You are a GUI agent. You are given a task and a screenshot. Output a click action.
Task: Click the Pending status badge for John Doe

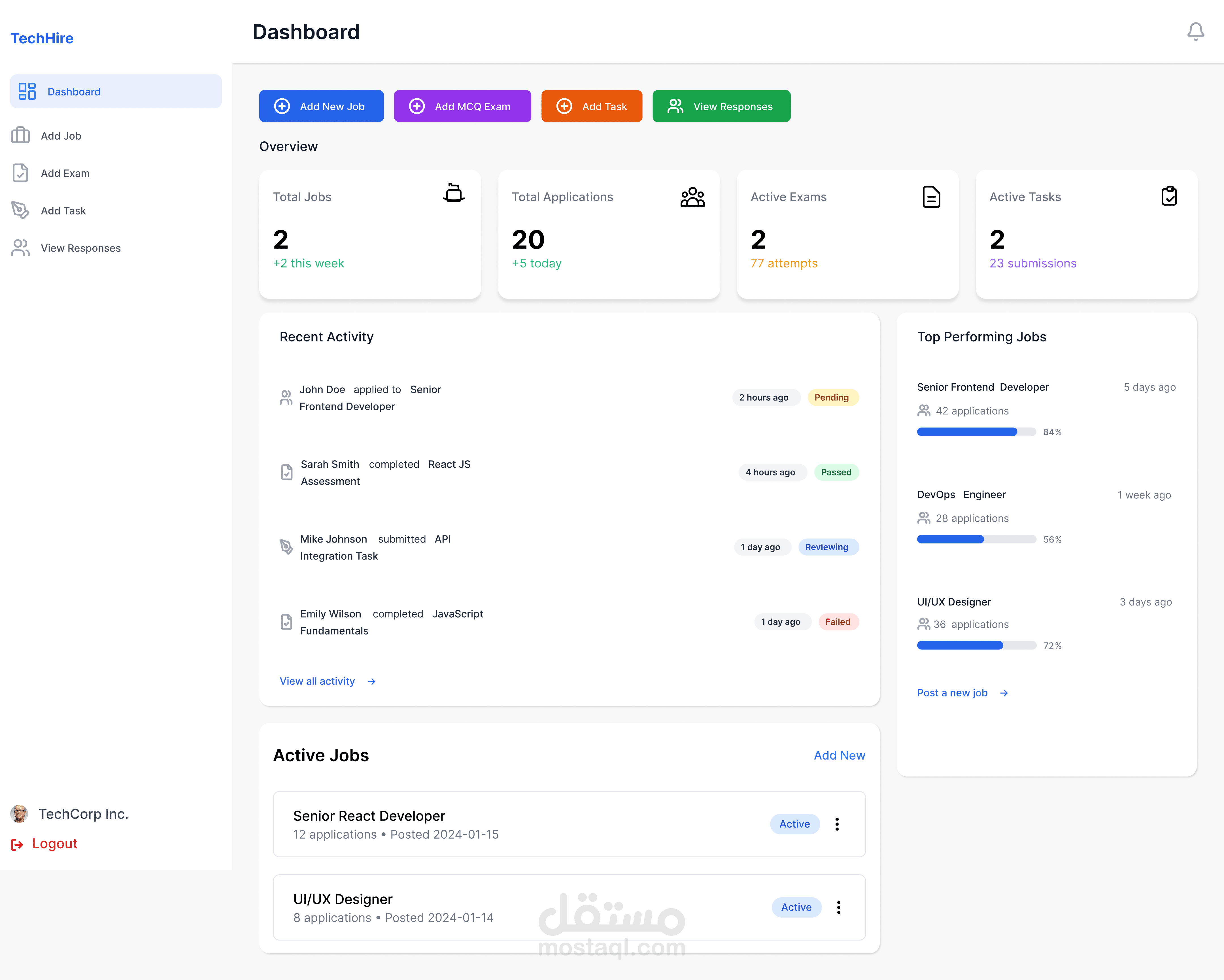(831, 397)
